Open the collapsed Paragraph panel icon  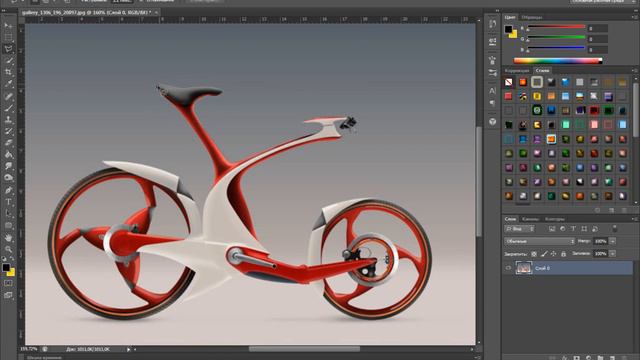pos(493,103)
